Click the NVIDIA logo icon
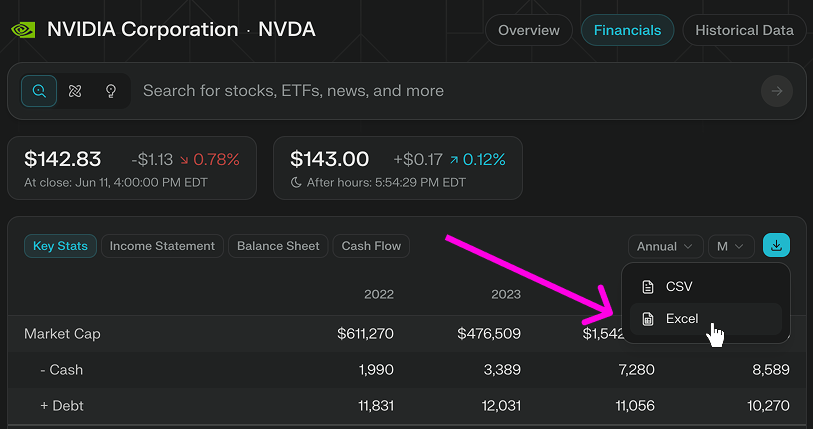Viewport: 813px width, 429px height. [23, 30]
